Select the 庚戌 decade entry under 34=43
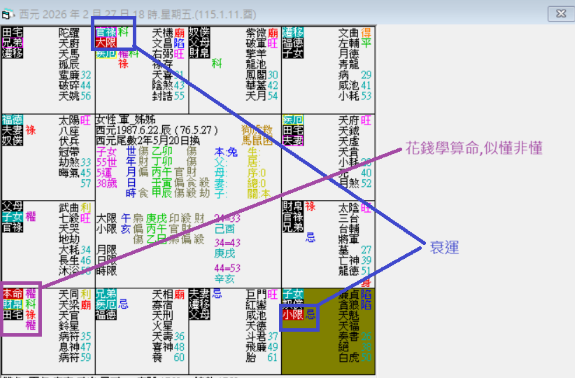 pos(224,253)
